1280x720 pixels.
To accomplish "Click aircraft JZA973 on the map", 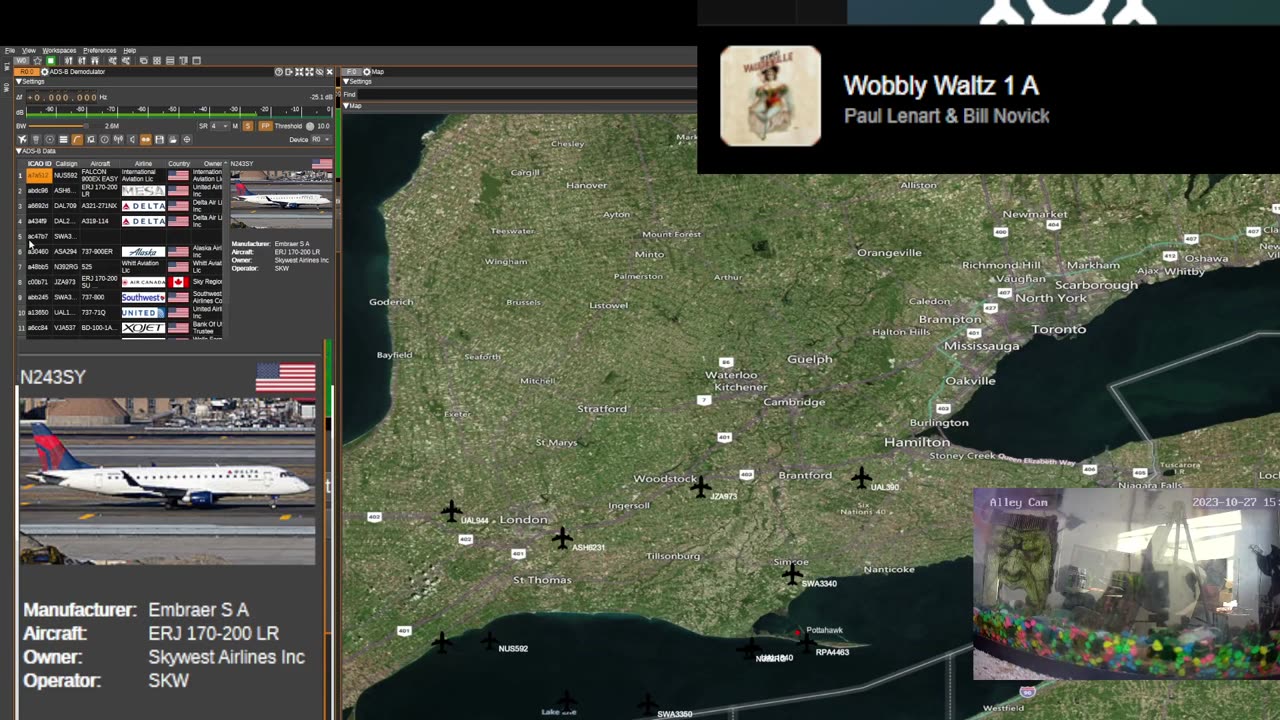I will 700,487.
